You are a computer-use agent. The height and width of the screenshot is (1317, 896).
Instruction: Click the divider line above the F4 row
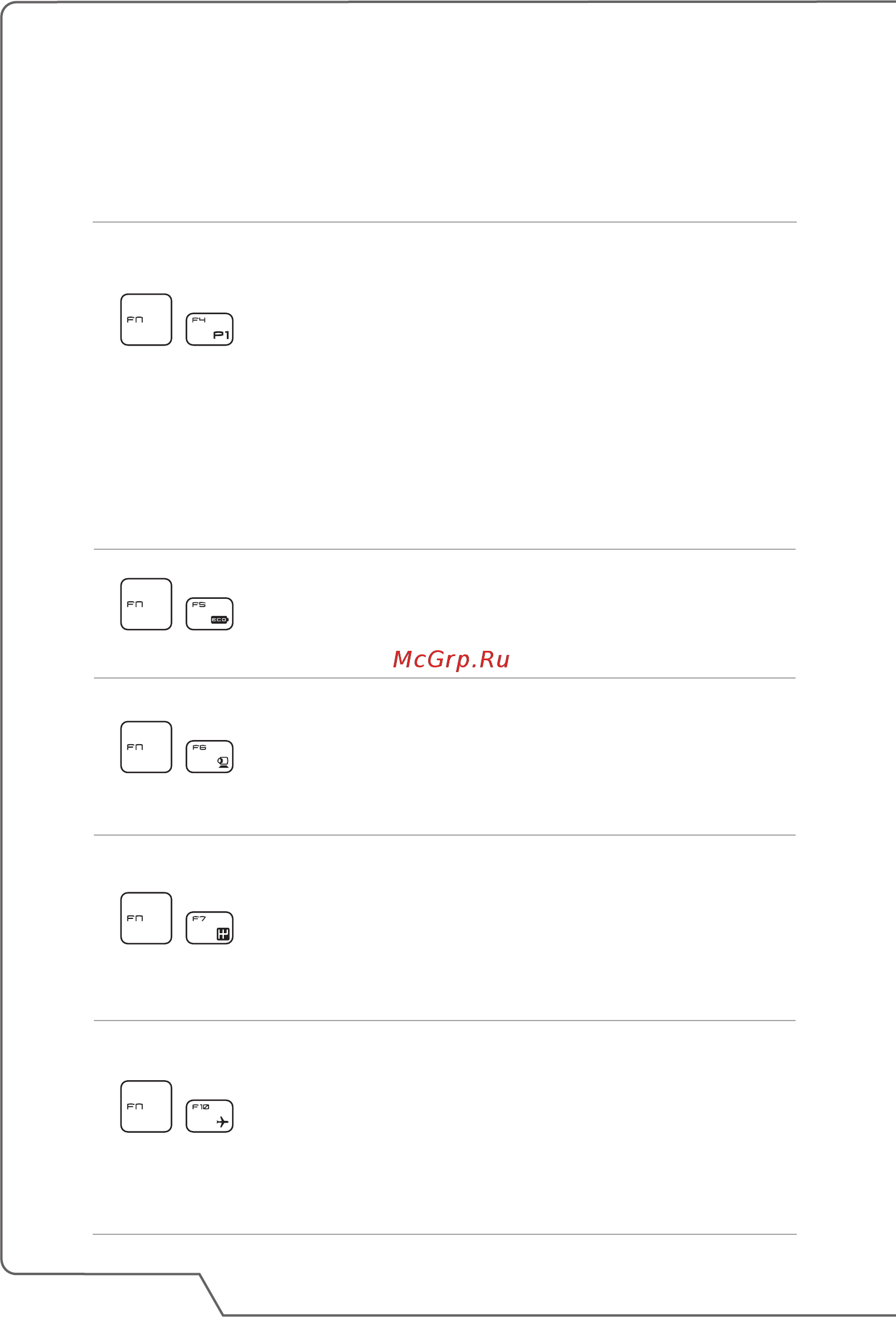tap(445, 222)
